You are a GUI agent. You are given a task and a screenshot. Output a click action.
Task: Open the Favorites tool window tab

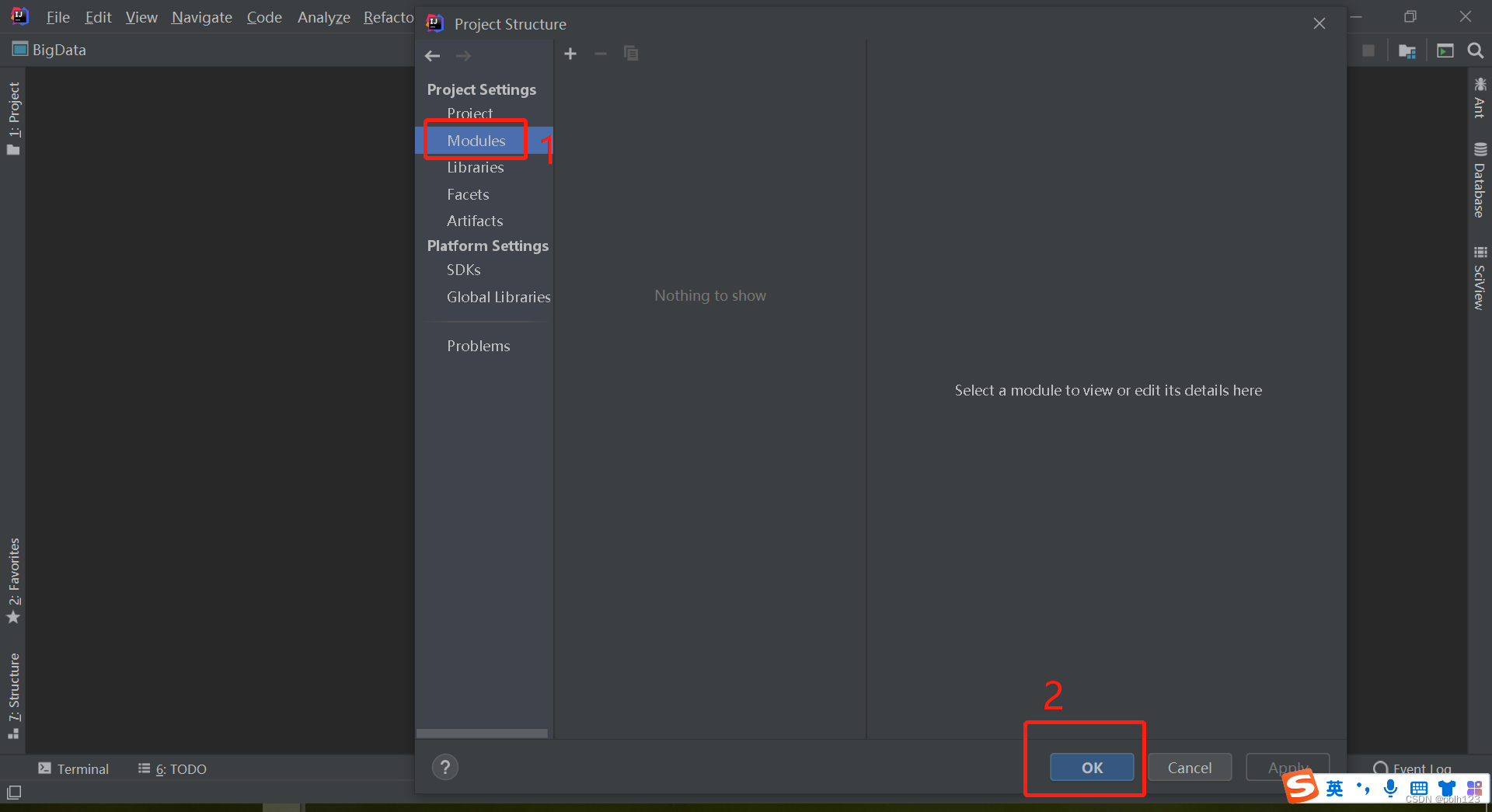pos(13,580)
